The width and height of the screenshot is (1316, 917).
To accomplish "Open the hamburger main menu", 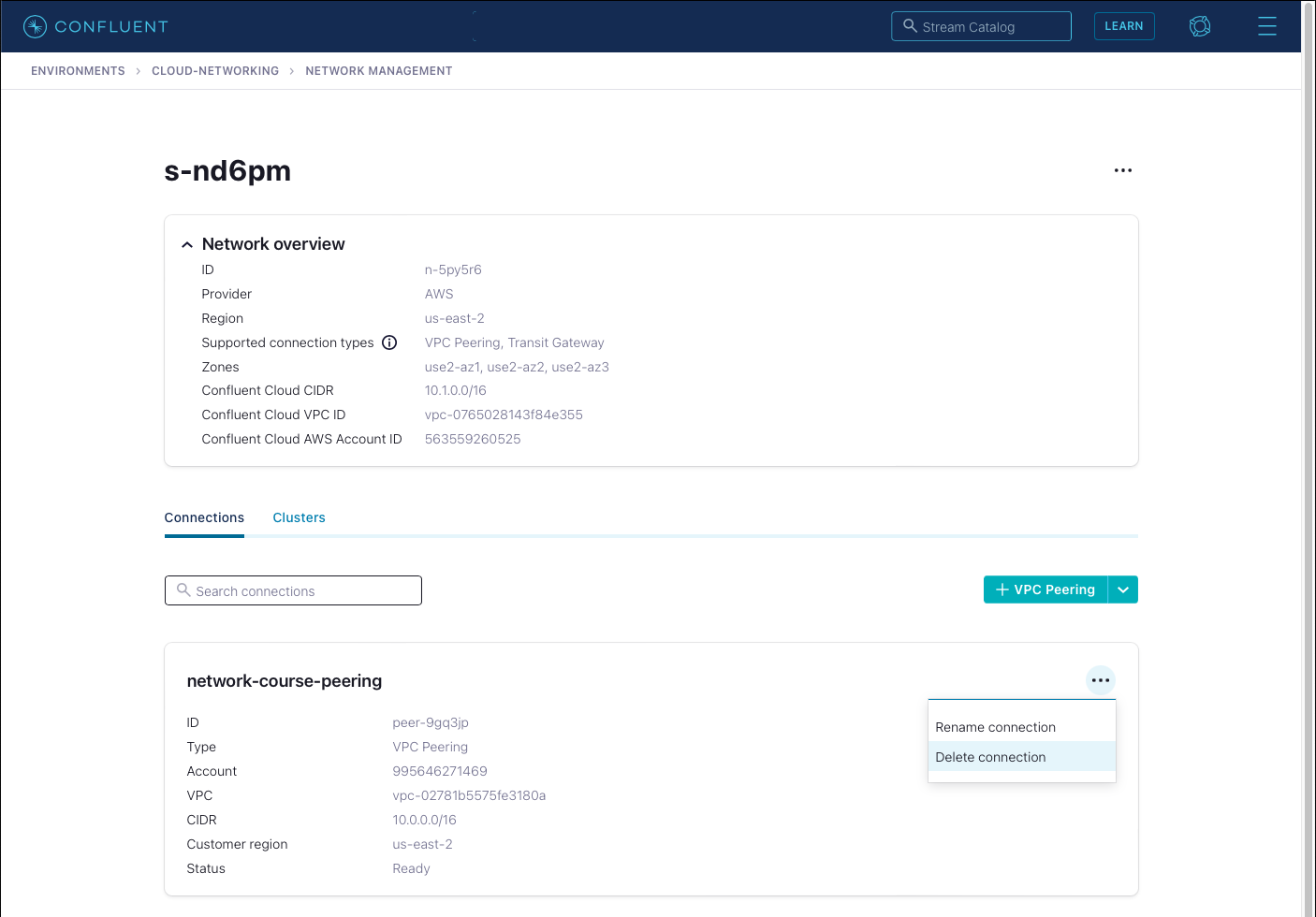I will click(x=1267, y=26).
